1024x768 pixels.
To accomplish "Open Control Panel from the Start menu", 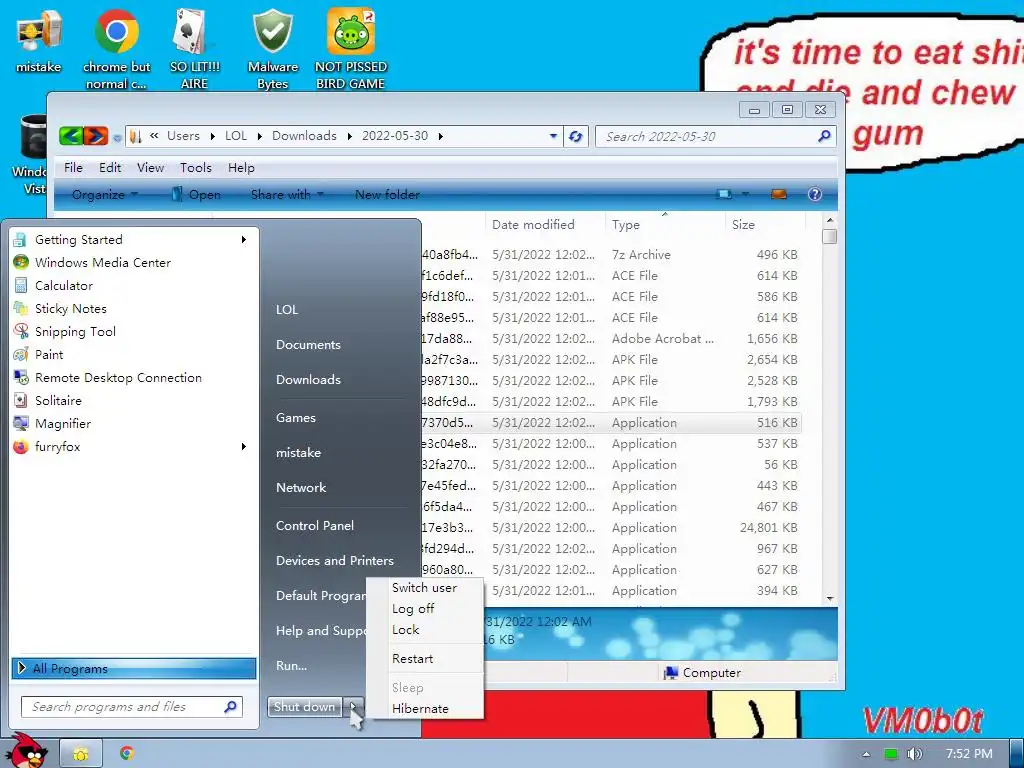I will (315, 526).
